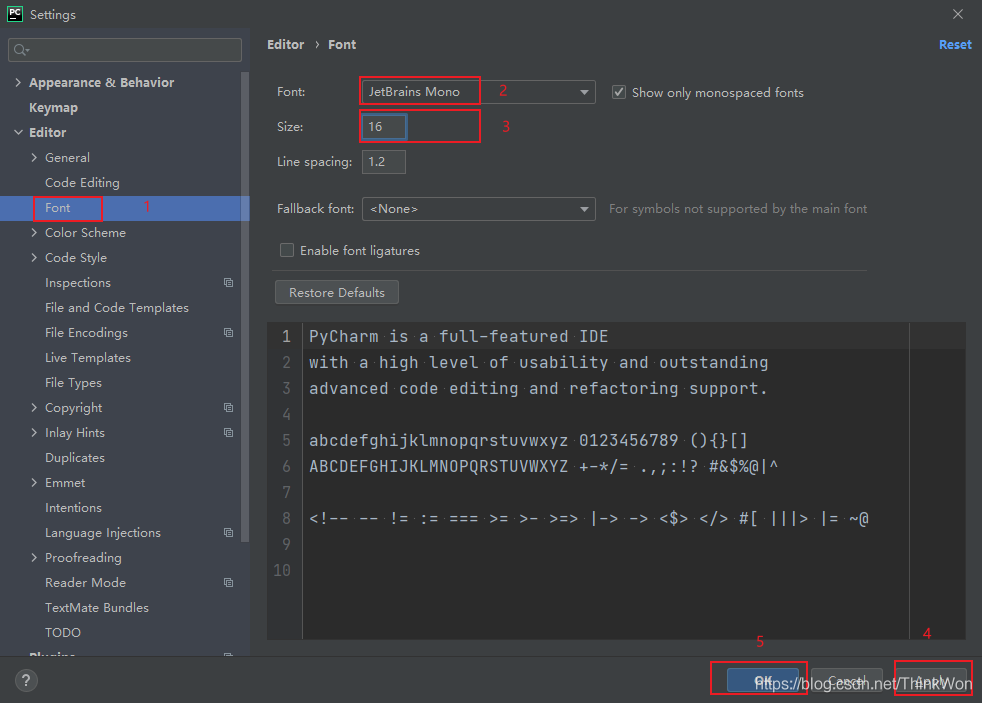Click the Reset link
Screen dimensions: 982x703
coord(954,45)
